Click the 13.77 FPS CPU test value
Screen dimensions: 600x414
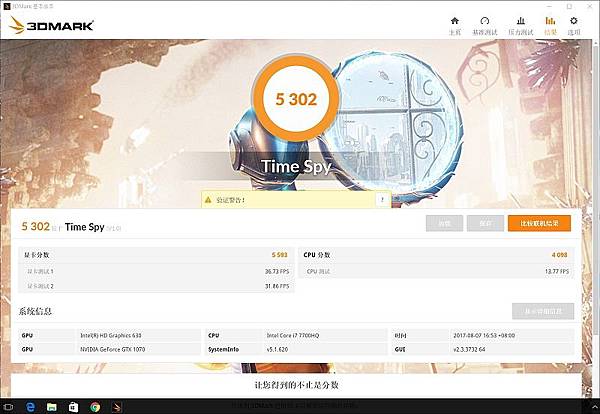click(x=557, y=271)
